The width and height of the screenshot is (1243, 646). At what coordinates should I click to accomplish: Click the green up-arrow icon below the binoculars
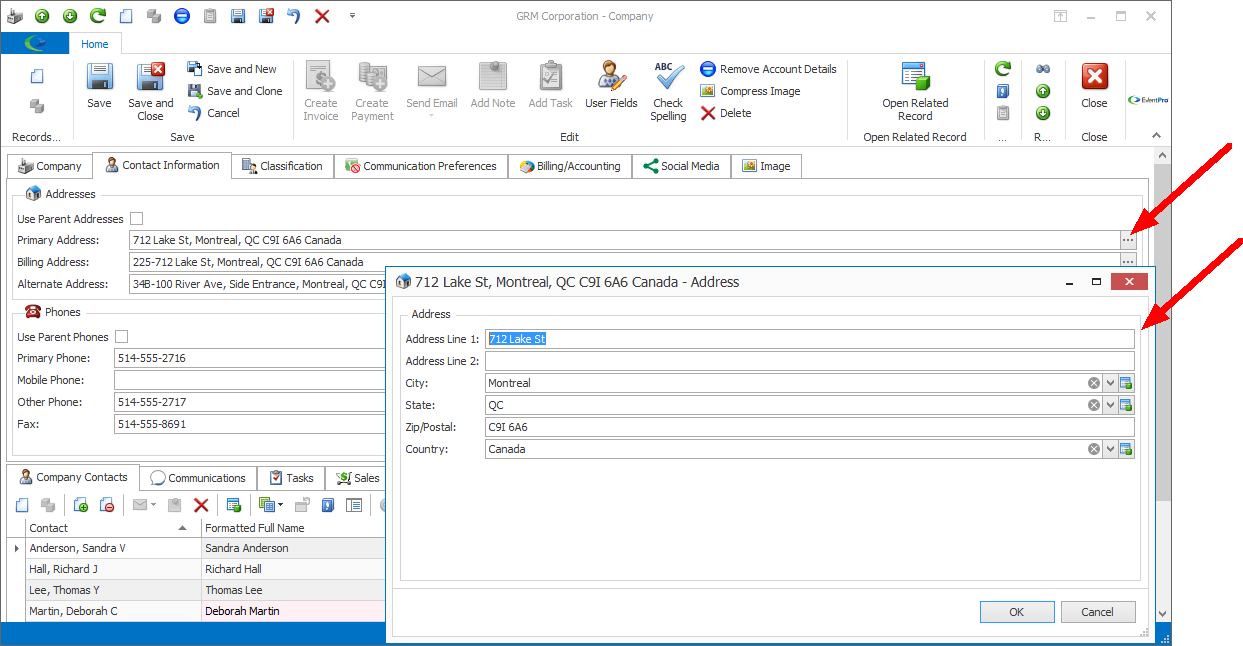(x=1043, y=91)
